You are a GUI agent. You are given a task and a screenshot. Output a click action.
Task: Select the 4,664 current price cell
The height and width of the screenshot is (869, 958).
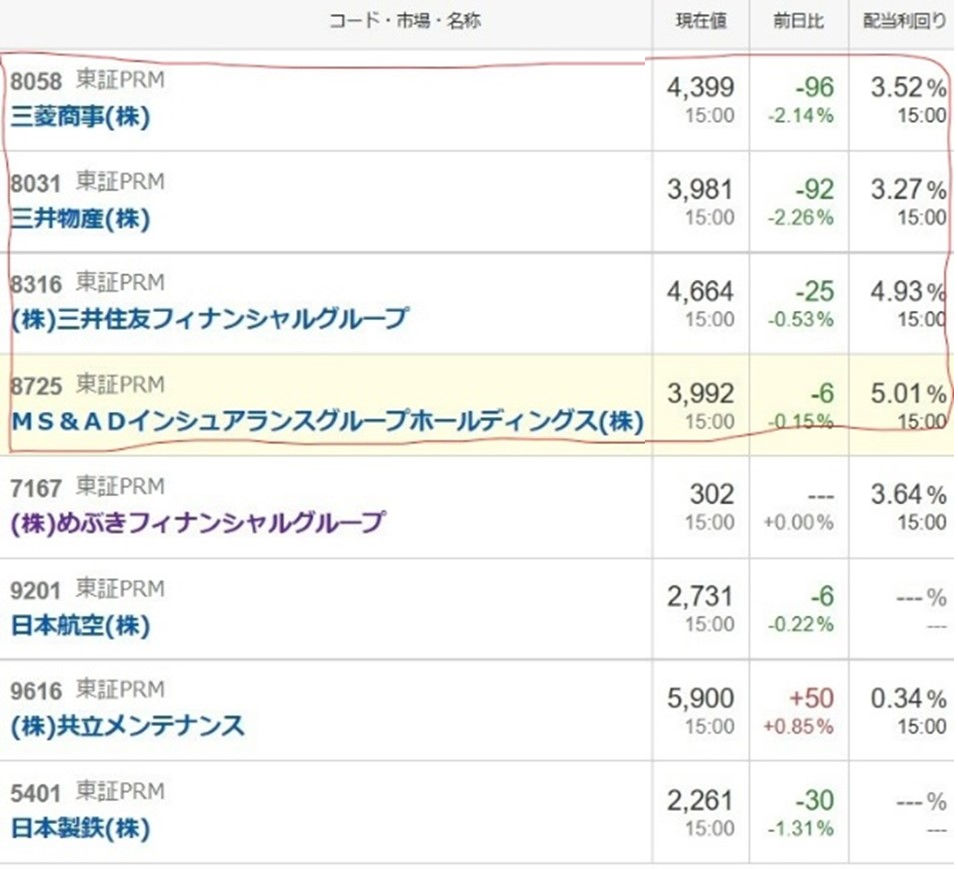(700, 292)
